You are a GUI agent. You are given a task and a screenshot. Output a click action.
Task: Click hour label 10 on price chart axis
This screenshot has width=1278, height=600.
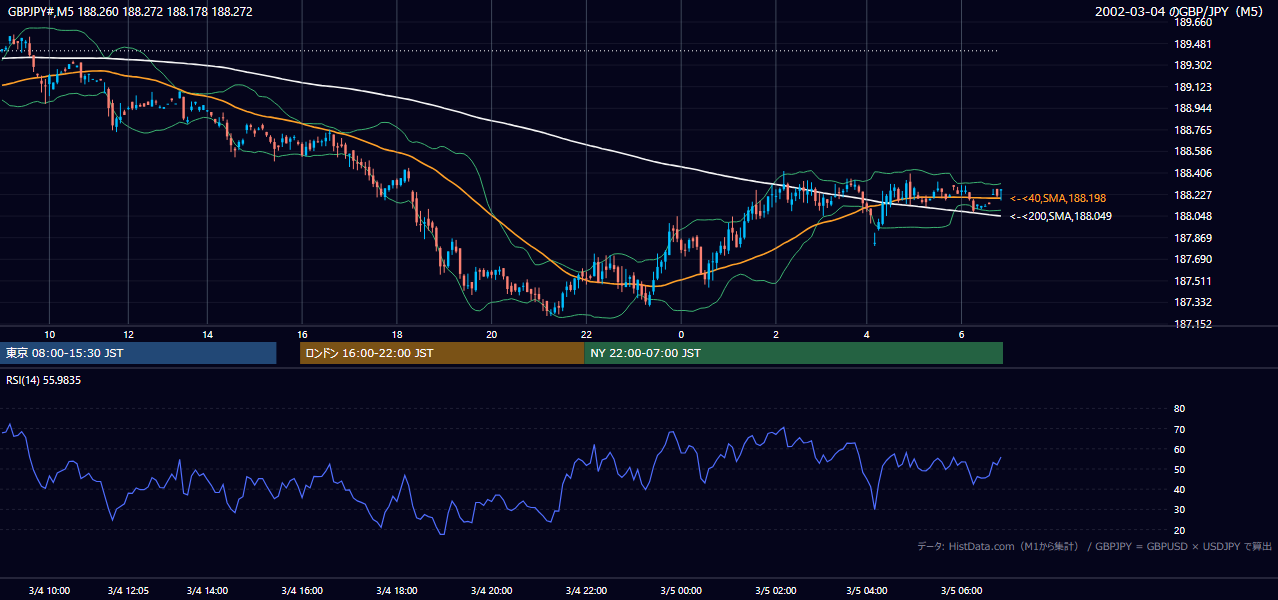[x=50, y=334]
